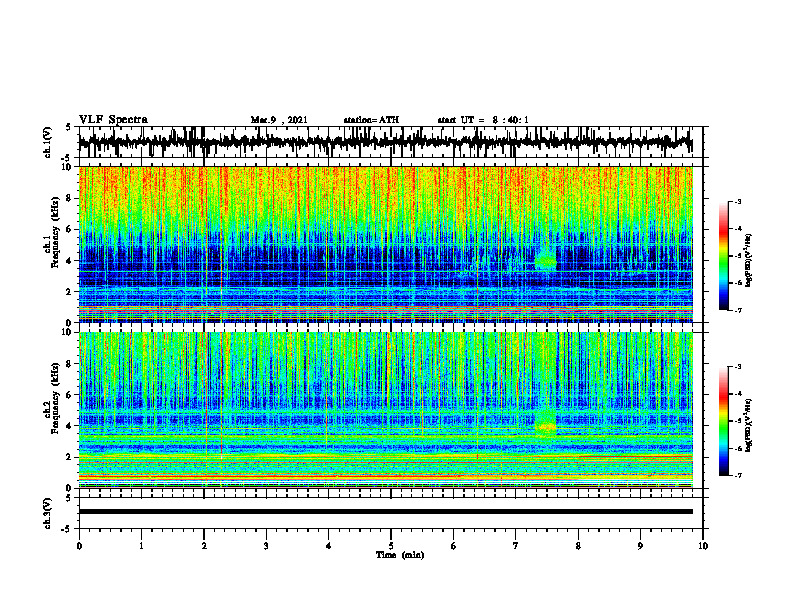Screen dimensions: 792x612
Task: Click time axis tick label "8"
Action: point(578,546)
